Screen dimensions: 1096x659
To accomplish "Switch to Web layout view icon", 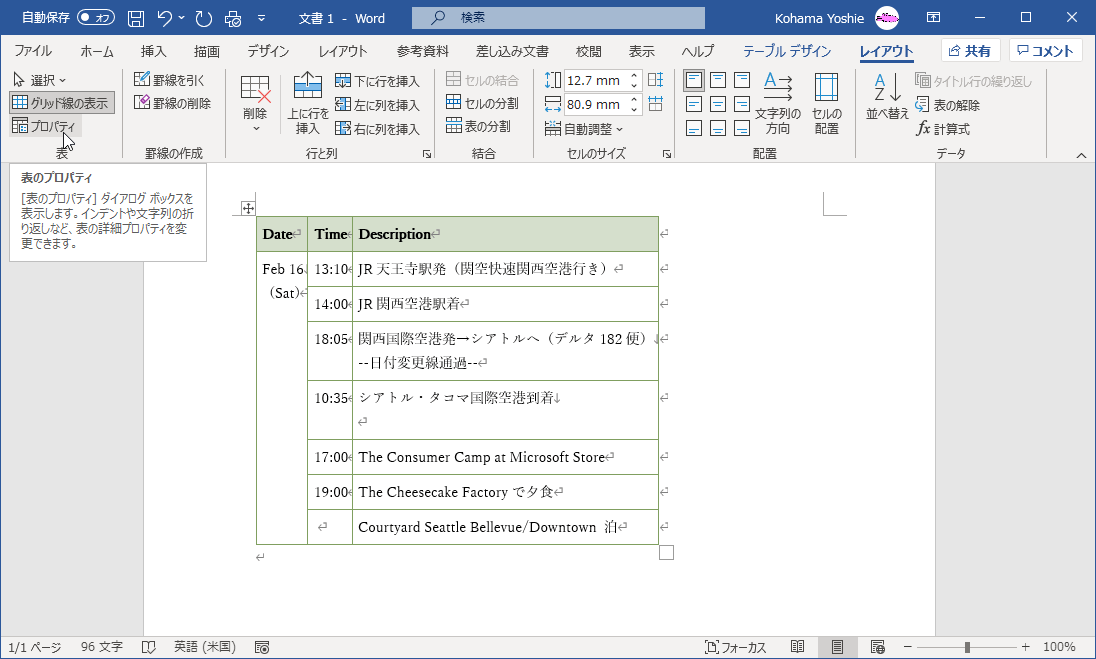I will point(878,647).
